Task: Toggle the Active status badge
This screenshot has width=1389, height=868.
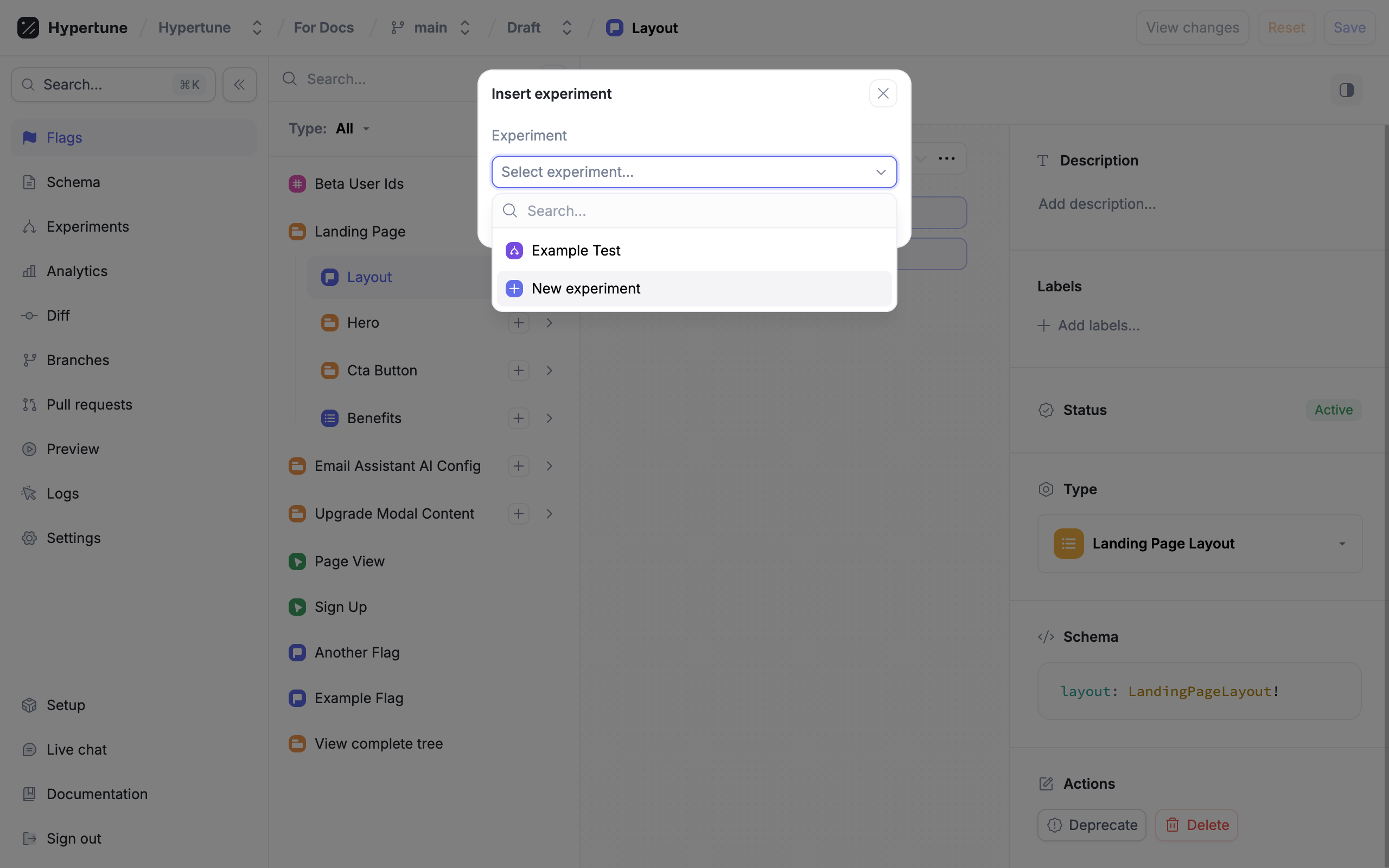Action: click(x=1333, y=410)
